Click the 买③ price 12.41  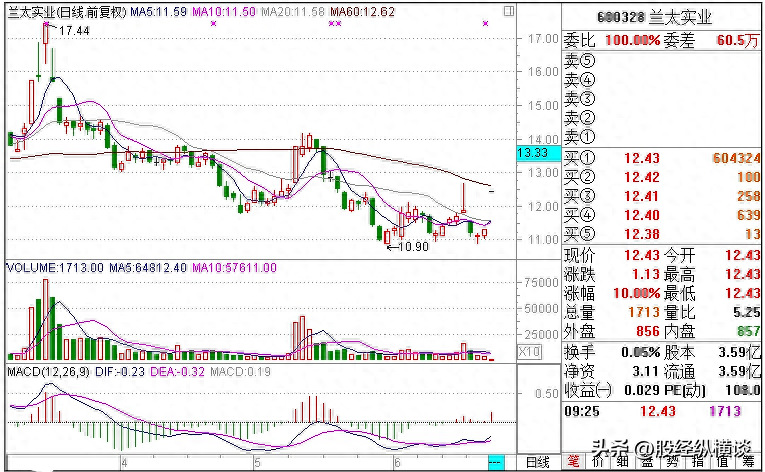(x=642, y=197)
